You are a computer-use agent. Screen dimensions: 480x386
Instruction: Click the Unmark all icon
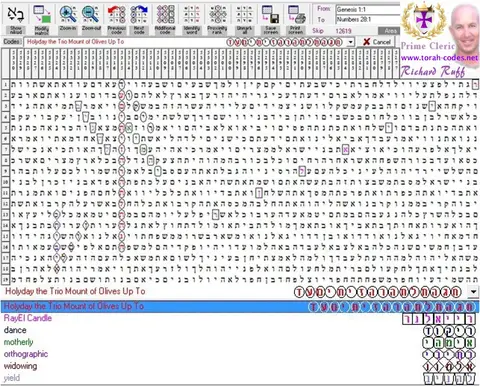click(244, 19)
